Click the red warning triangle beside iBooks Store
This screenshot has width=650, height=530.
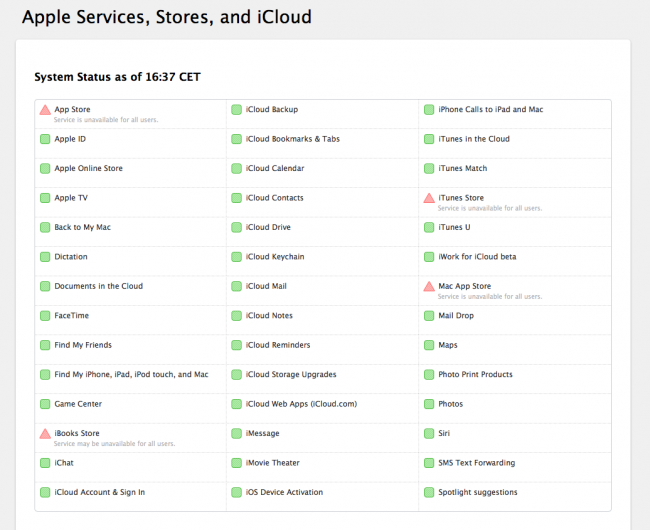coord(45,434)
